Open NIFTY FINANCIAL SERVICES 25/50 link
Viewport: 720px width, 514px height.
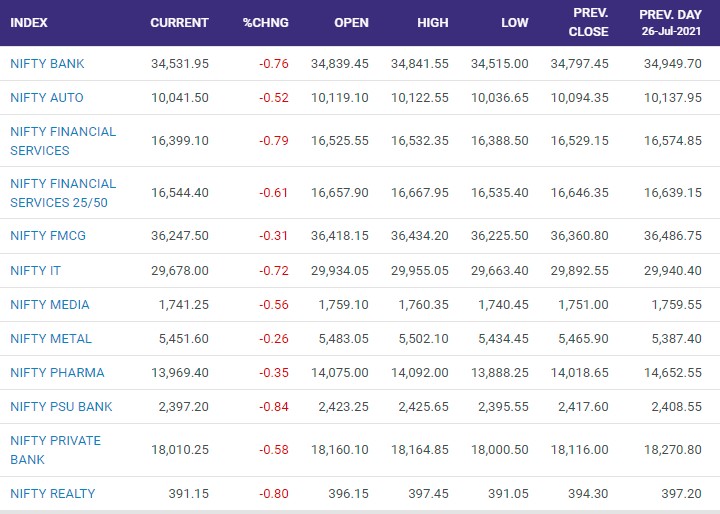pyautogui.click(x=63, y=193)
